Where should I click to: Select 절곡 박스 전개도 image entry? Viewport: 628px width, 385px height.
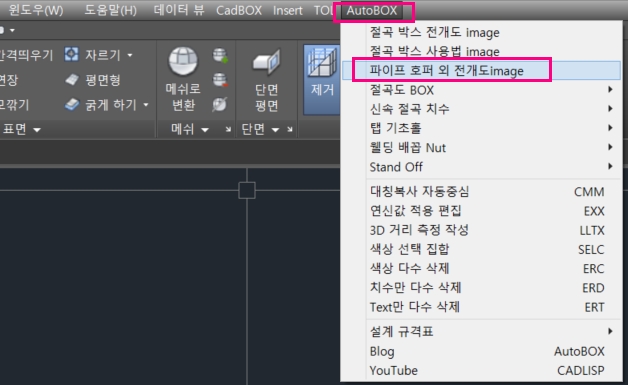(481, 32)
